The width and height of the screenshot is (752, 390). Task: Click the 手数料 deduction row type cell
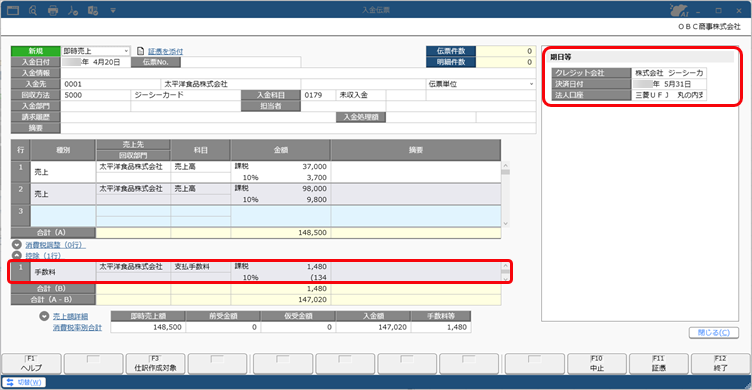click(63, 272)
